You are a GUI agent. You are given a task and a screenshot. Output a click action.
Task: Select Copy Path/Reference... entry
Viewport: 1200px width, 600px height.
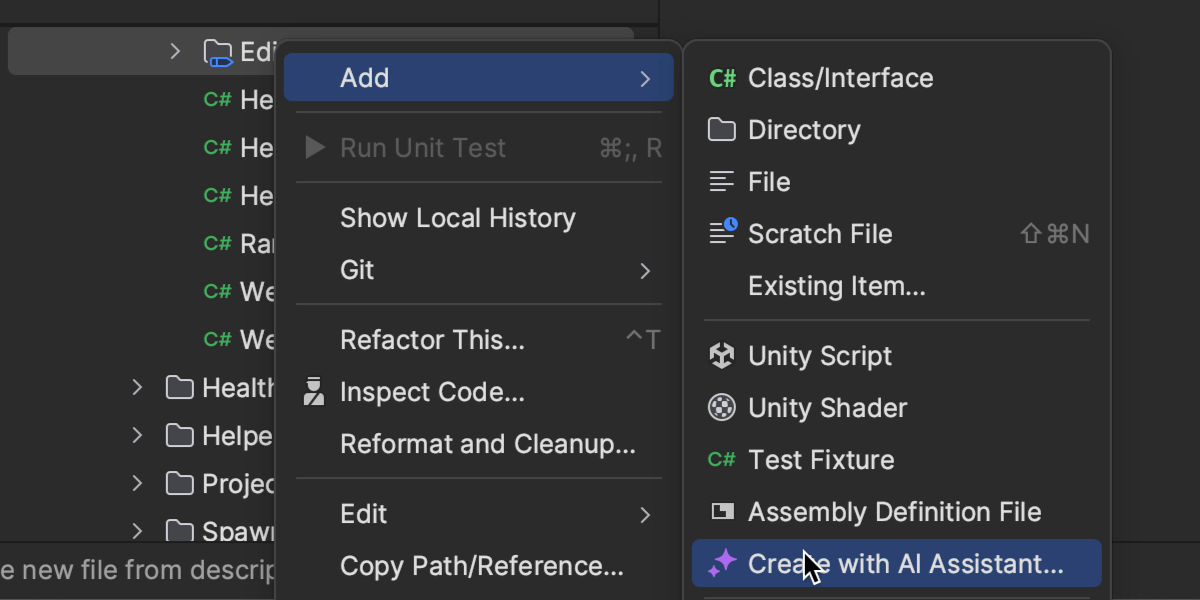click(x=481, y=566)
